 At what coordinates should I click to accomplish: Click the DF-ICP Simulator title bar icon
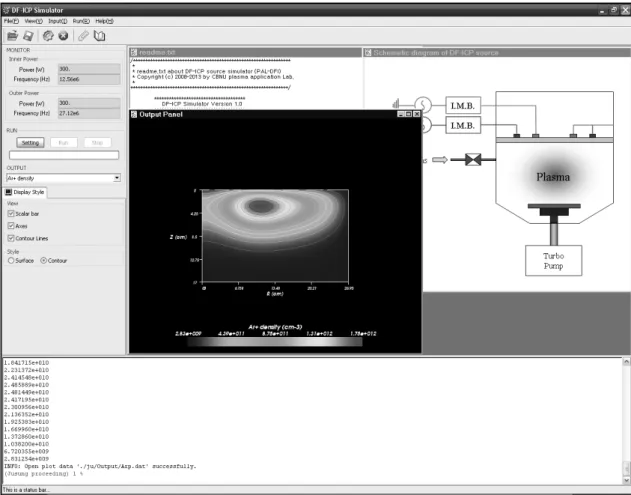point(6,10)
